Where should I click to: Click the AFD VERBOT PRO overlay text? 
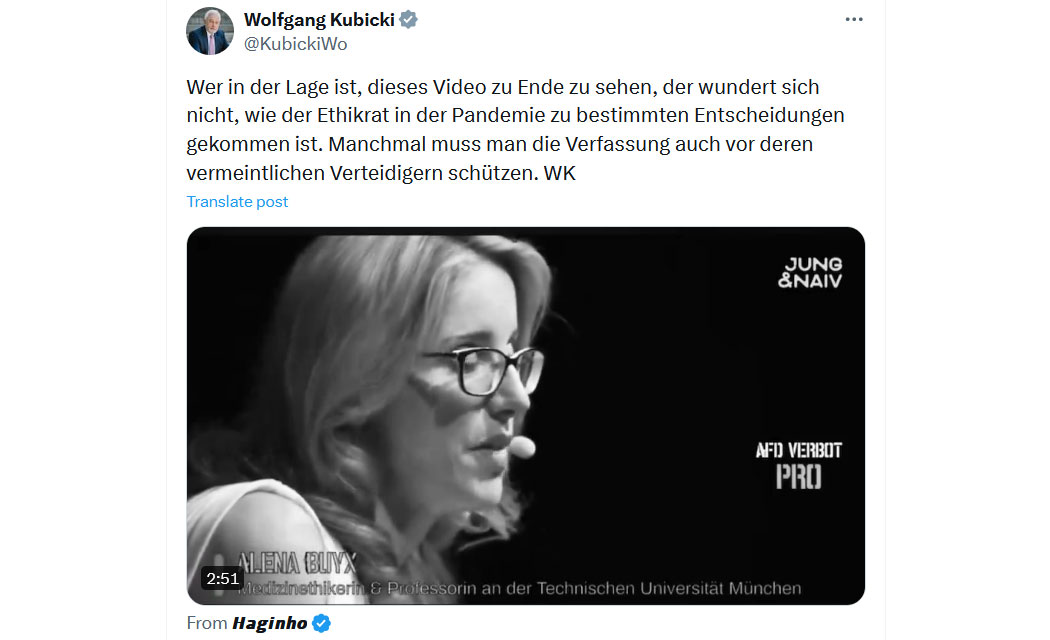(x=799, y=465)
